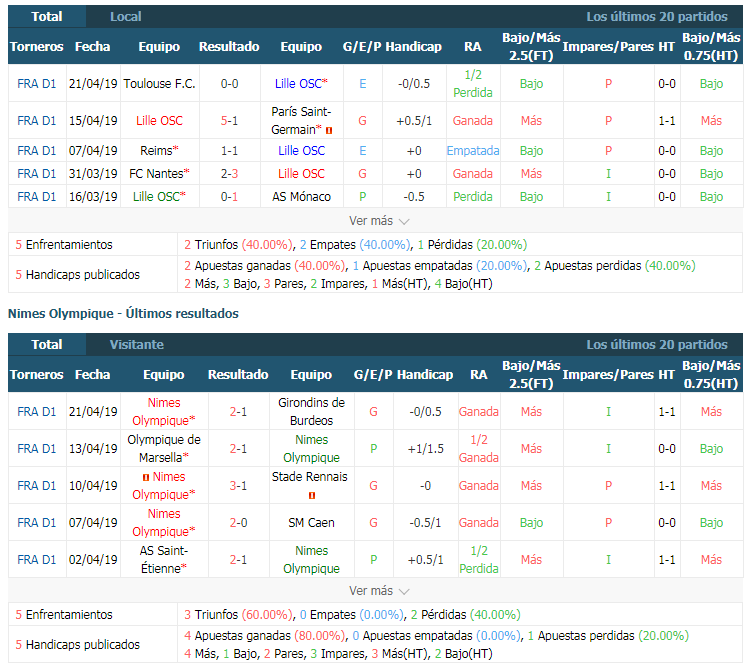Click FRA D1 in the 02/04/19 row
This screenshot has height=663, width=747.
click(x=37, y=560)
